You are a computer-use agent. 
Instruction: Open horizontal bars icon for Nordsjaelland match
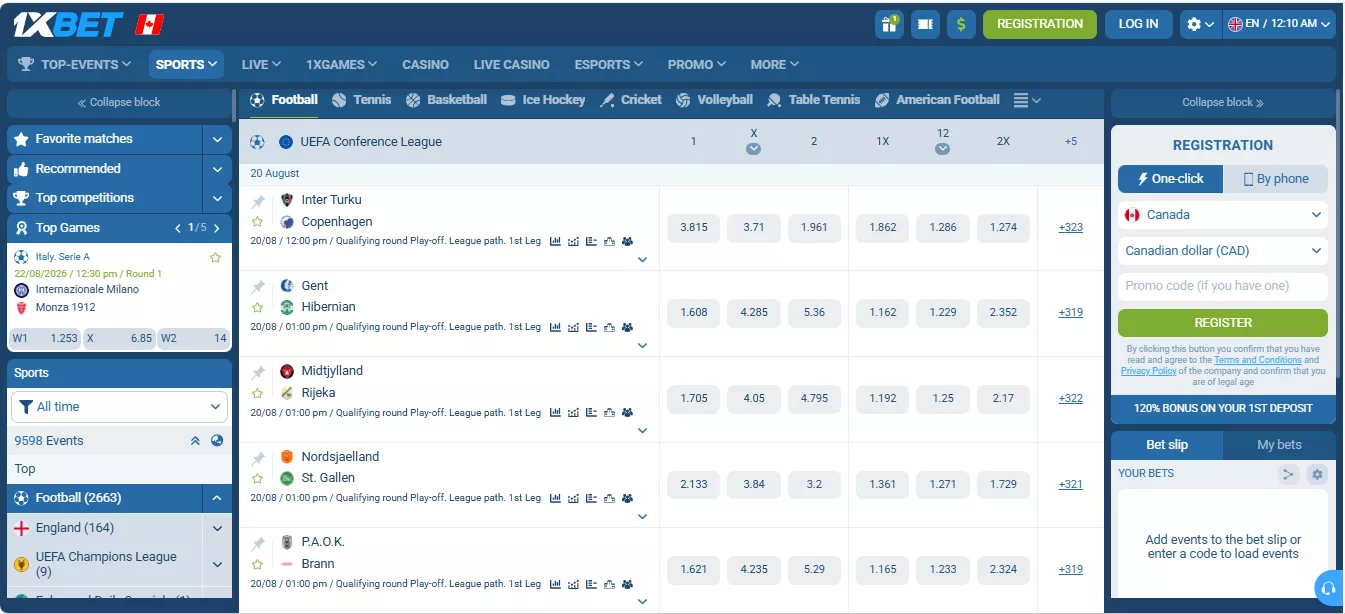pos(591,498)
